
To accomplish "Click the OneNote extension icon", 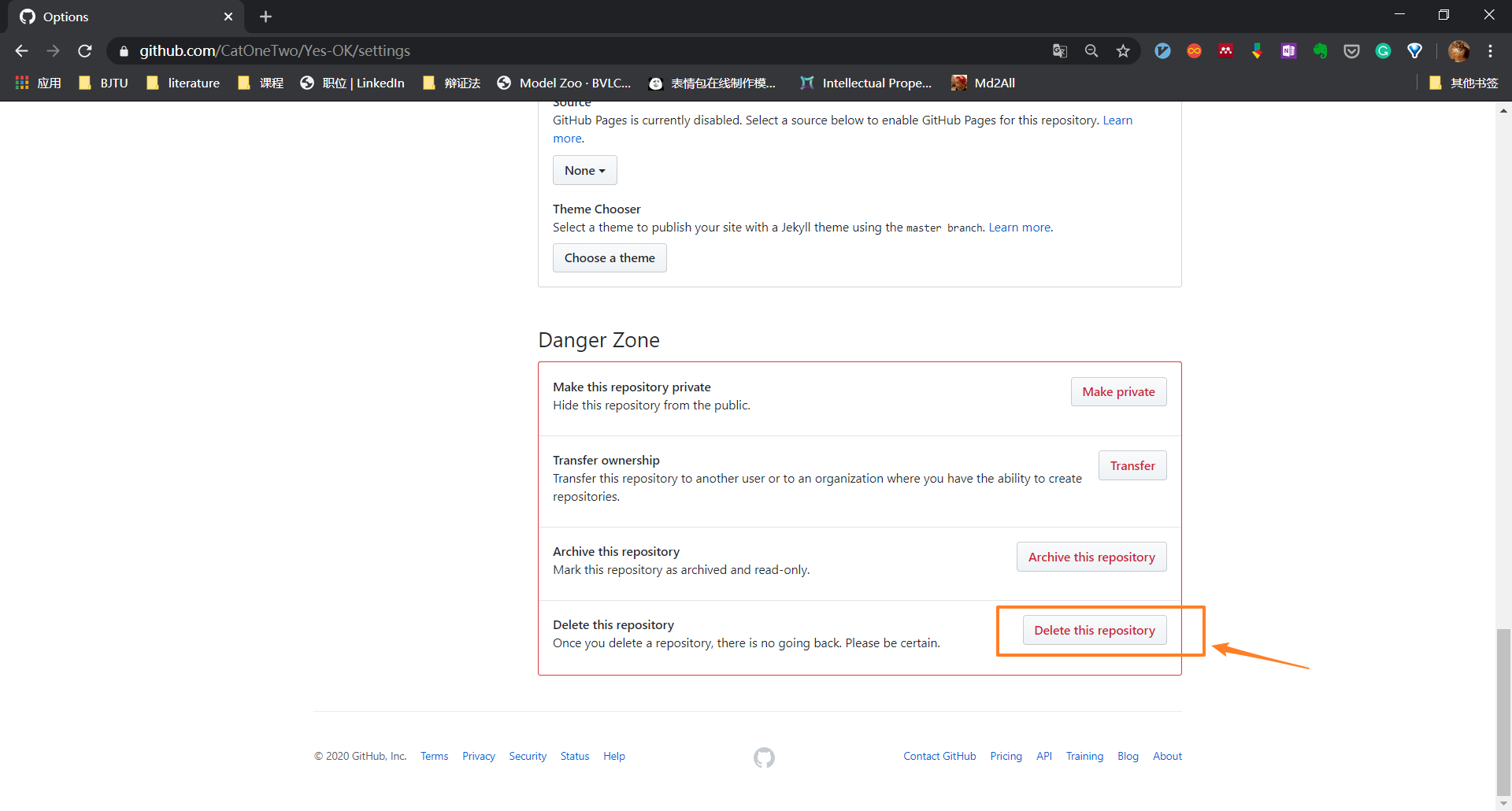I will click(x=1289, y=51).
